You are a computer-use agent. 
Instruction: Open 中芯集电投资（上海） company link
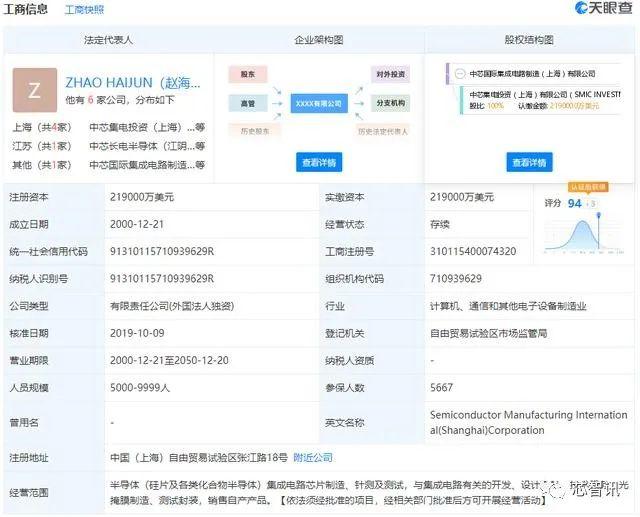tap(138, 127)
